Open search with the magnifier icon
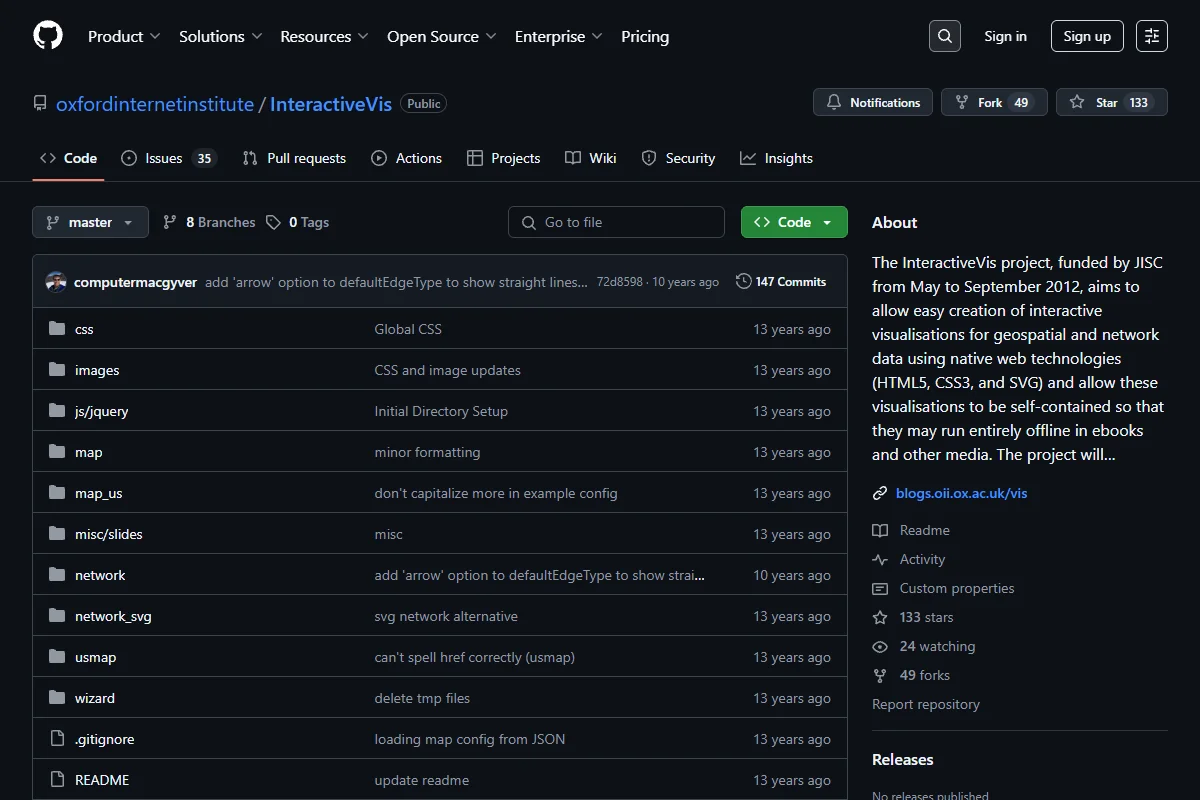This screenshot has height=800, width=1200. click(x=945, y=36)
